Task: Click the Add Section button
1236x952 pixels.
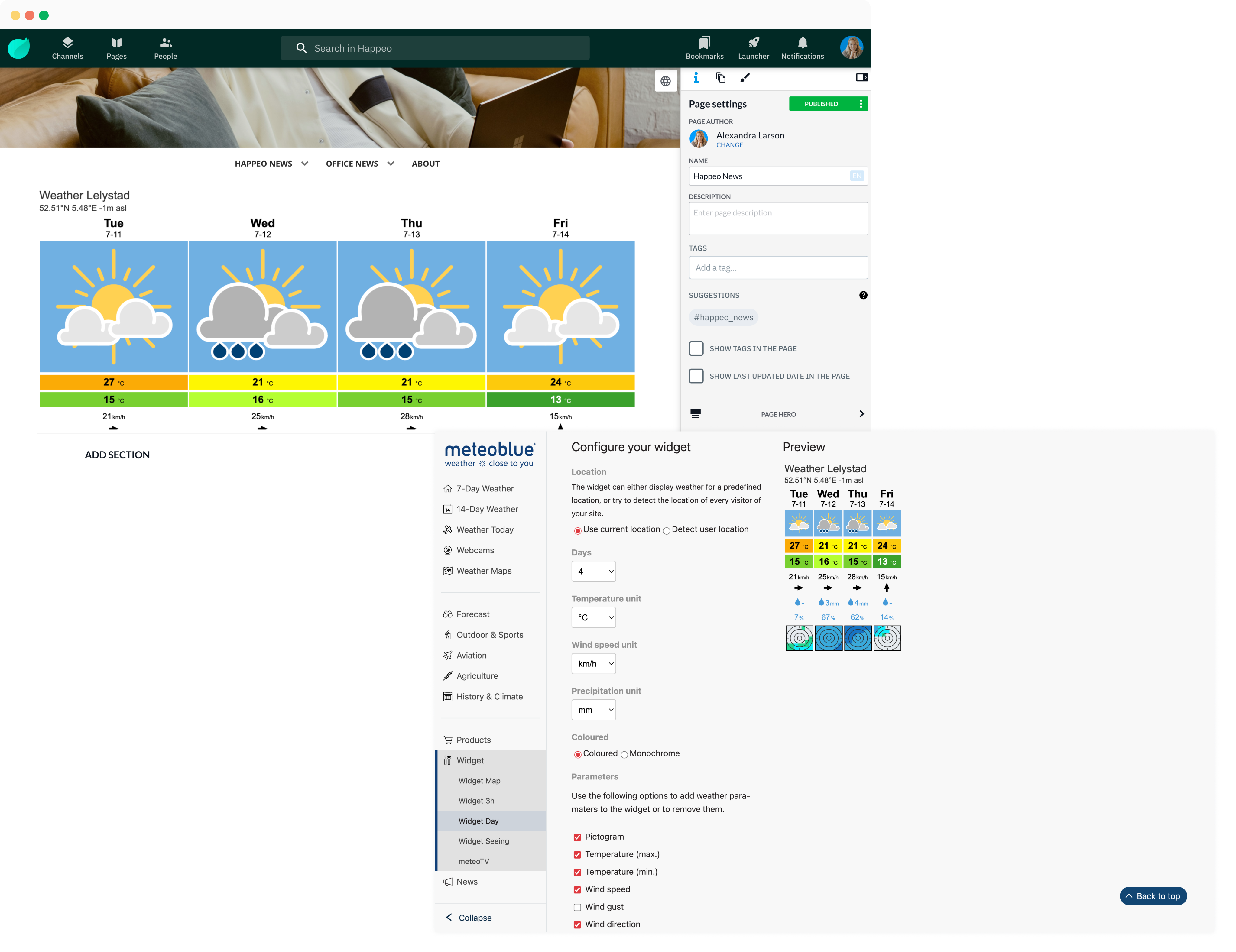Action: pyautogui.click(x=117, y=455)
